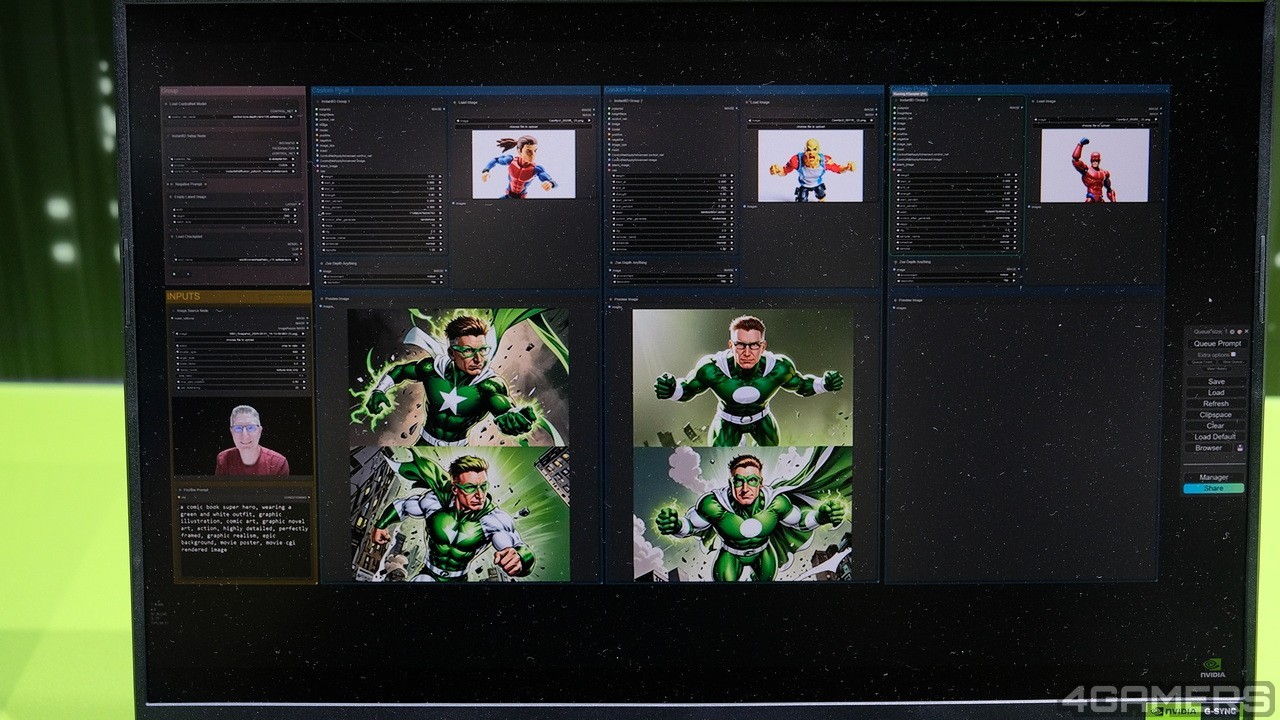Collapse the Load Image node in Custom Pose 2

[x=747, y=102]
